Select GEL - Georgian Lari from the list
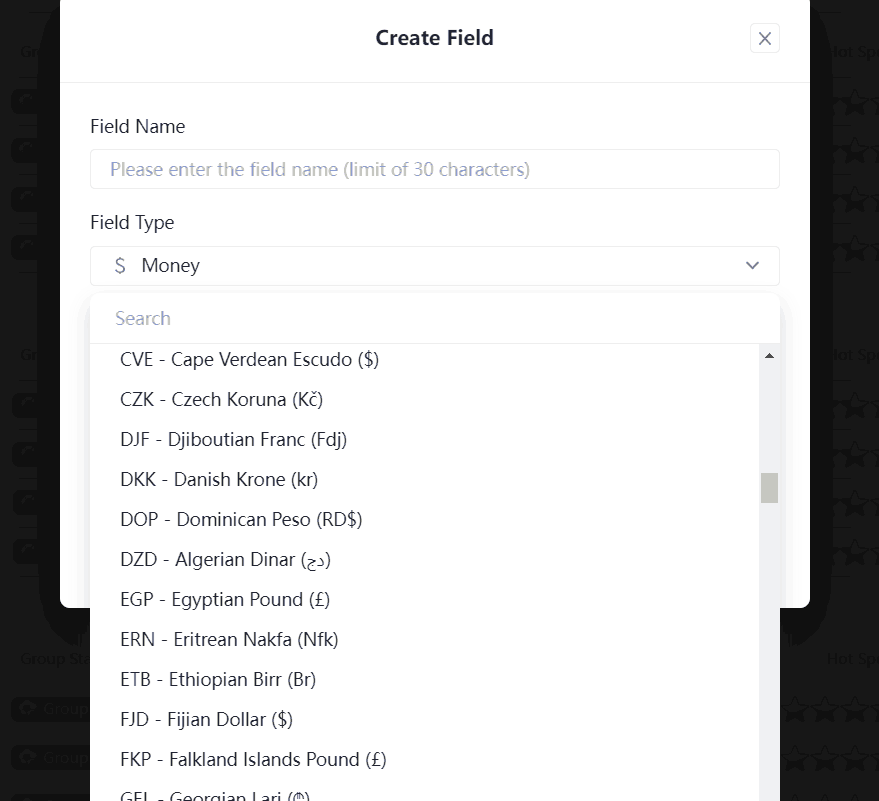Viewport: 879px width, 801px height. click(213, 793)
